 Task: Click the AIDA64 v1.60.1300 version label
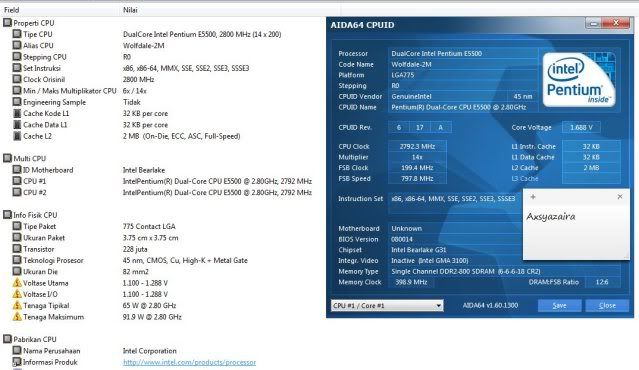(x=490, y=305)
